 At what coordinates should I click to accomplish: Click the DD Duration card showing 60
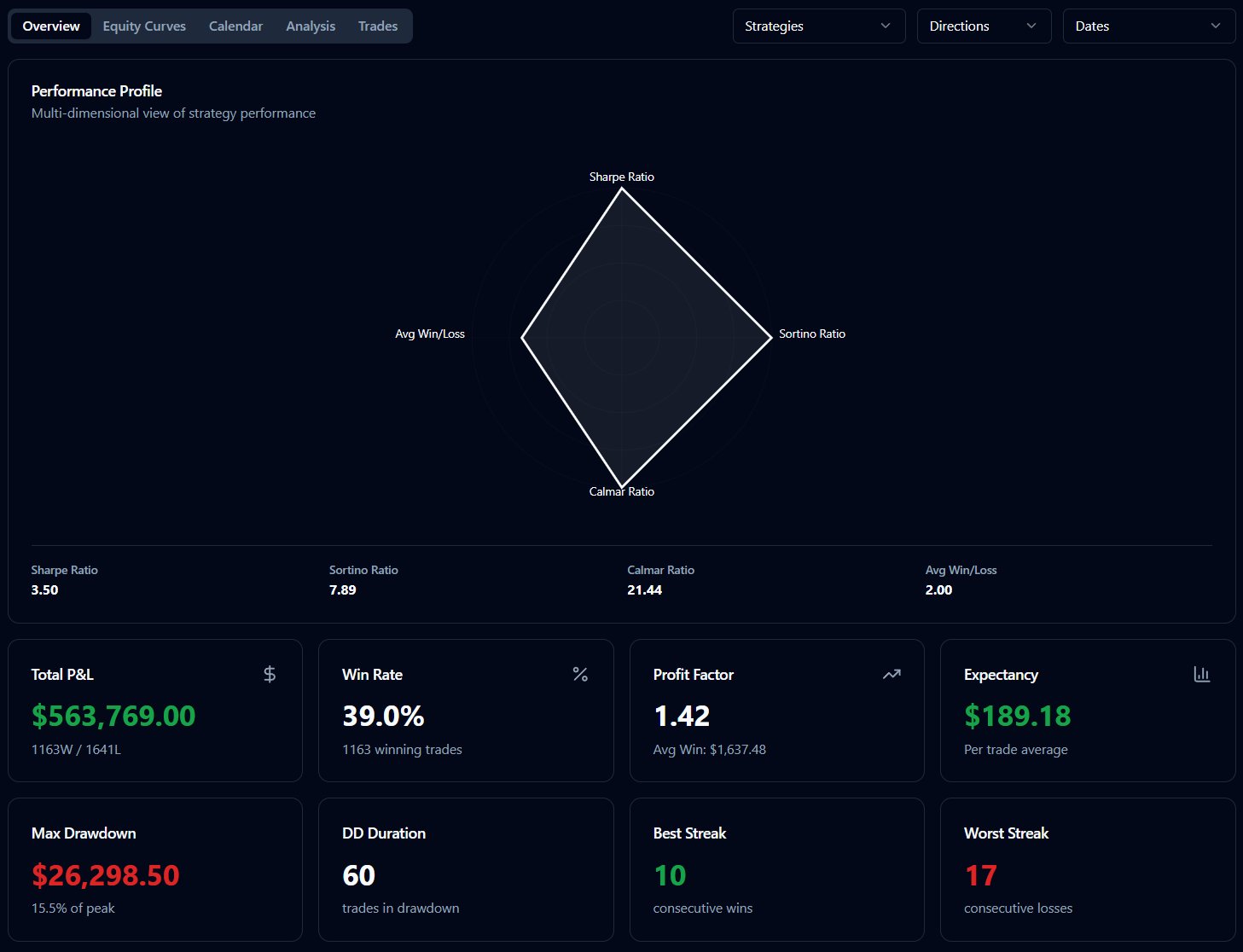click(x=466, y=869)
